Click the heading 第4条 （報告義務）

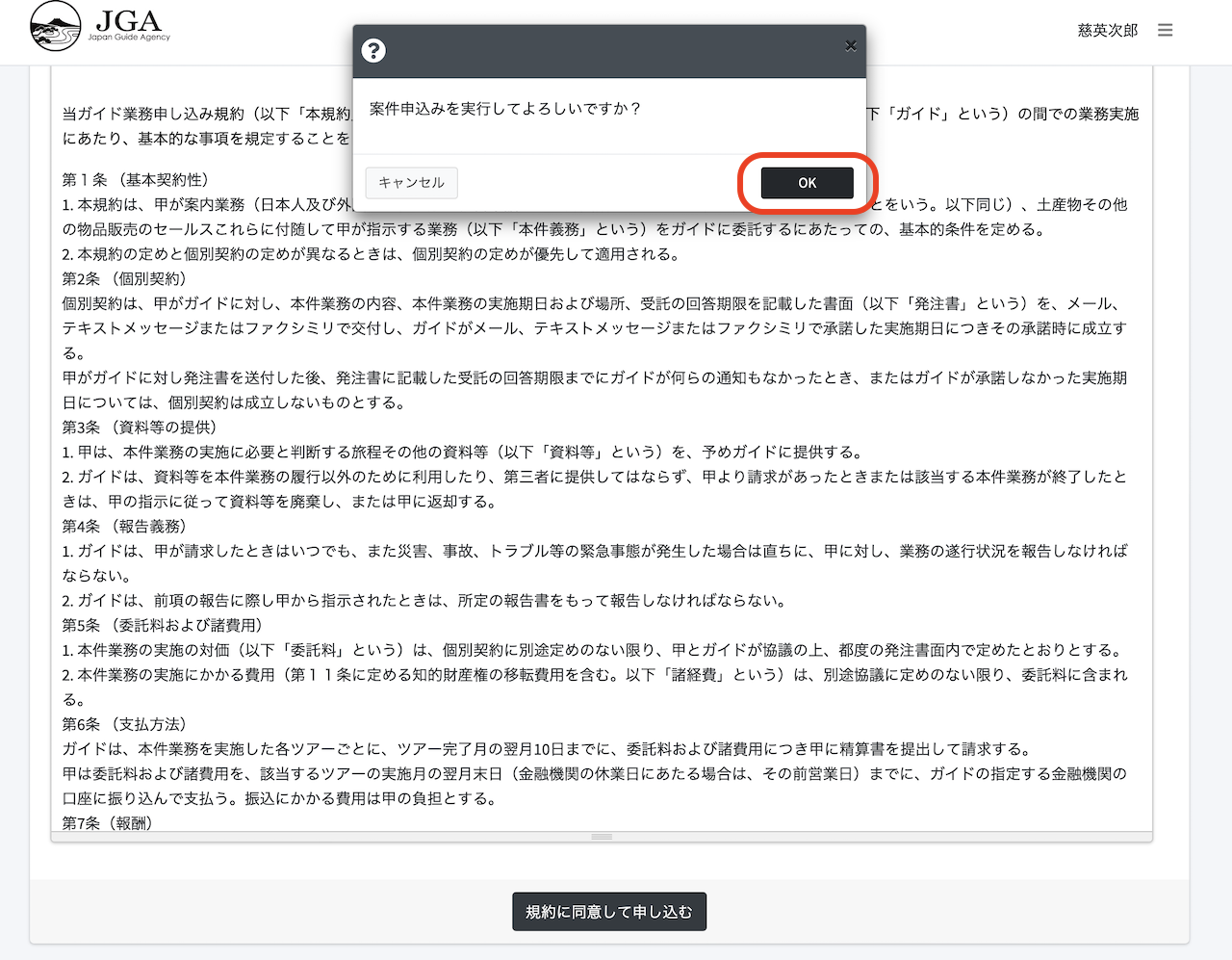[x=124, y=527]
